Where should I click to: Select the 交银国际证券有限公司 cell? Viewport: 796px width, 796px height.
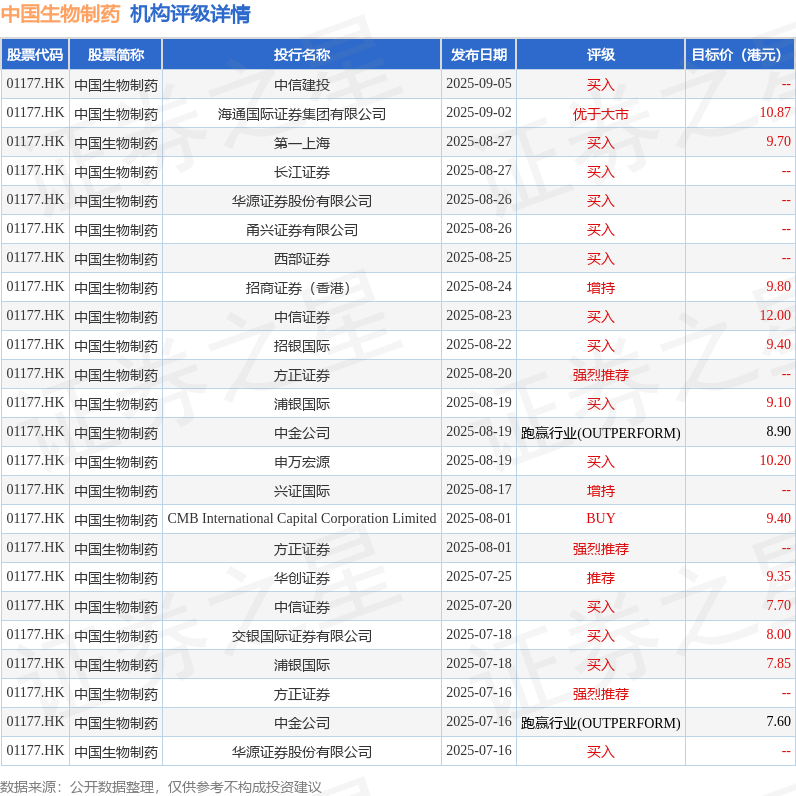pyautogui.click(x=302, y=635)
